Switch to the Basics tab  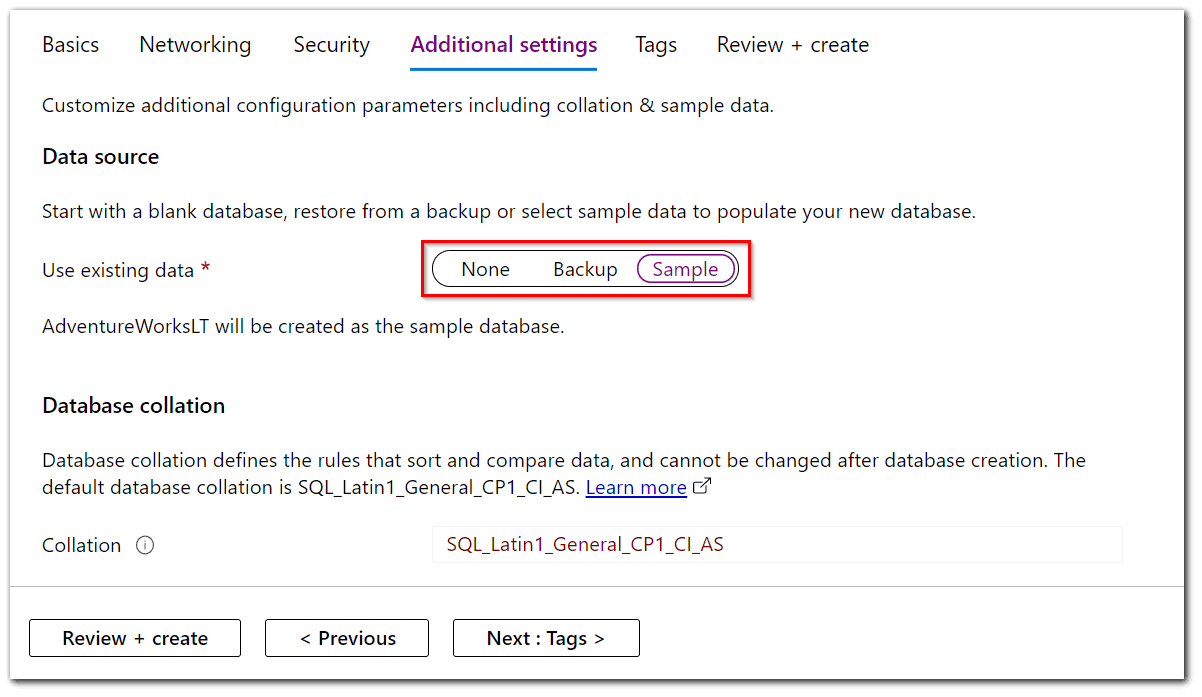point(70,44)
